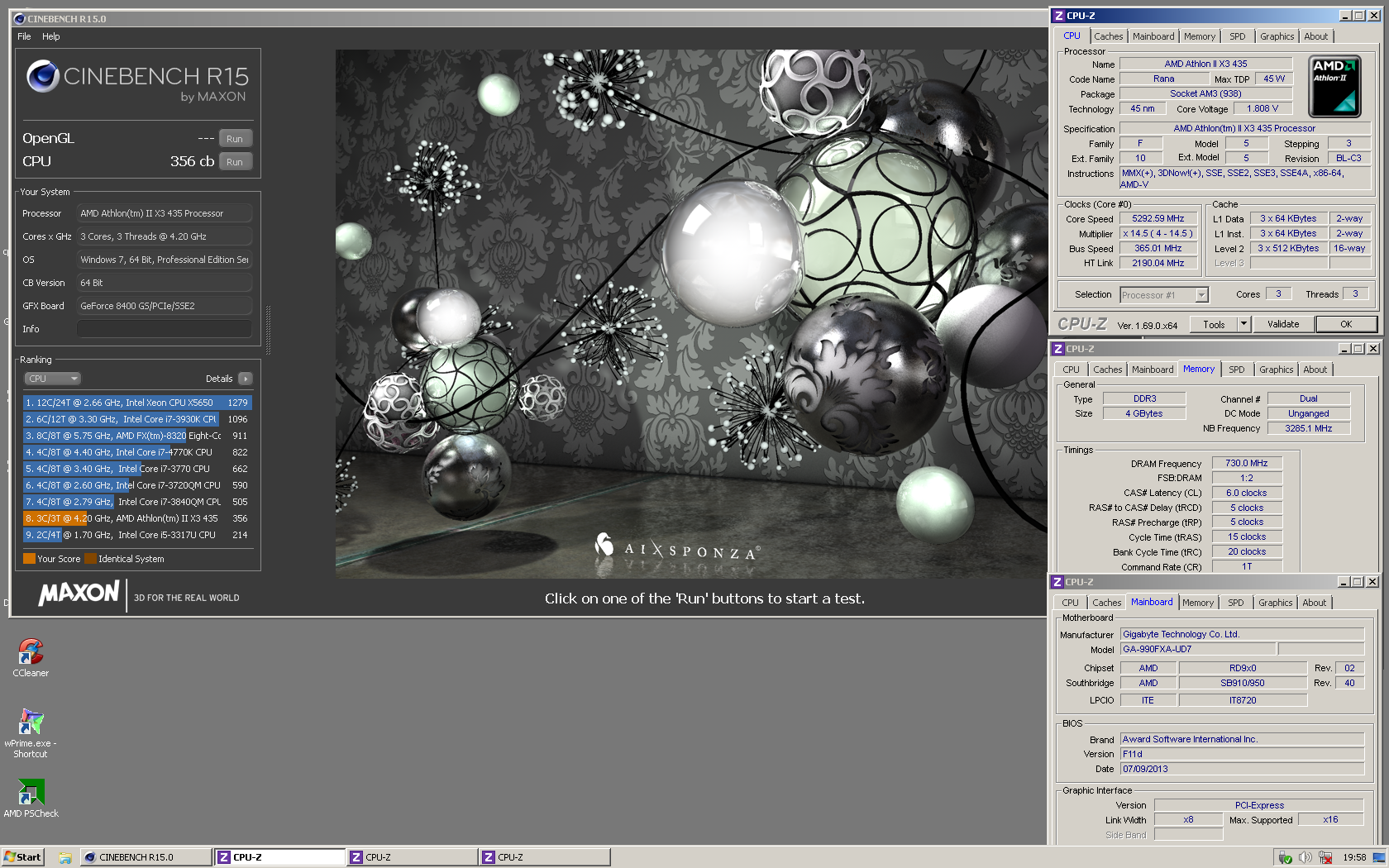
Task: Click the Details arrow icon in Ranking
Action: pyautogui.click(x=245, y=379)
